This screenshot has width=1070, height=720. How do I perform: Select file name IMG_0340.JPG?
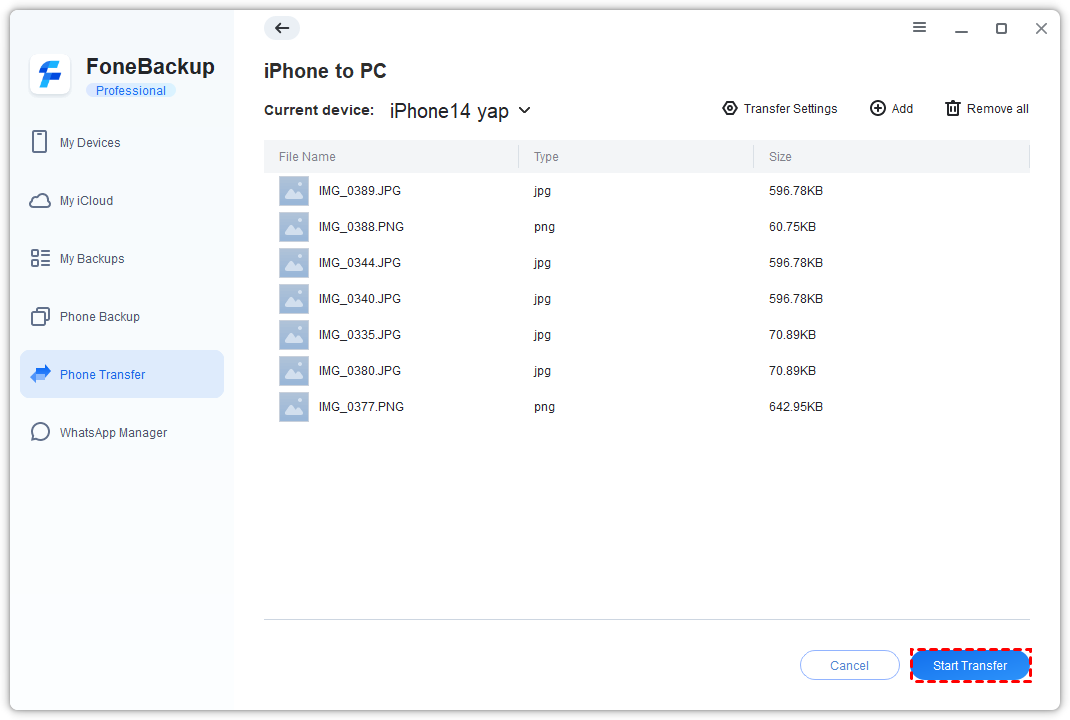[x=360, y=299]
